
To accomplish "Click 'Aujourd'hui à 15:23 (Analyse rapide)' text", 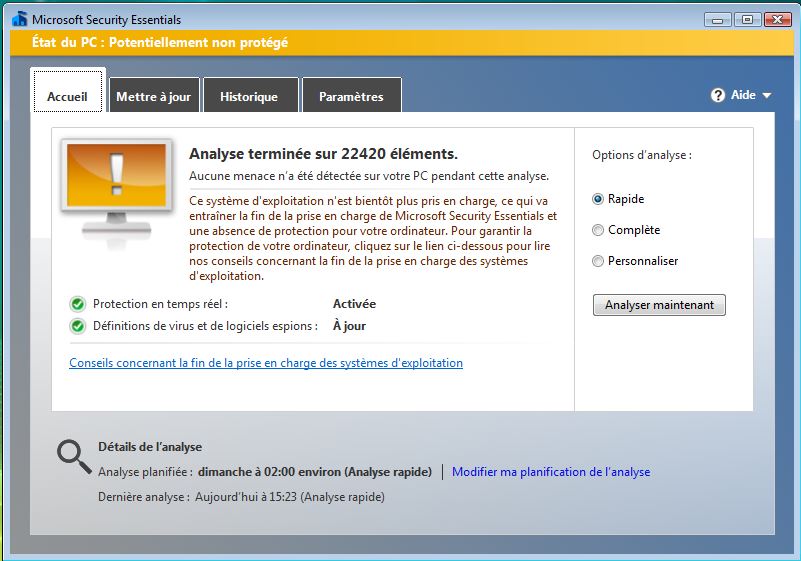I will coord(290,497).
